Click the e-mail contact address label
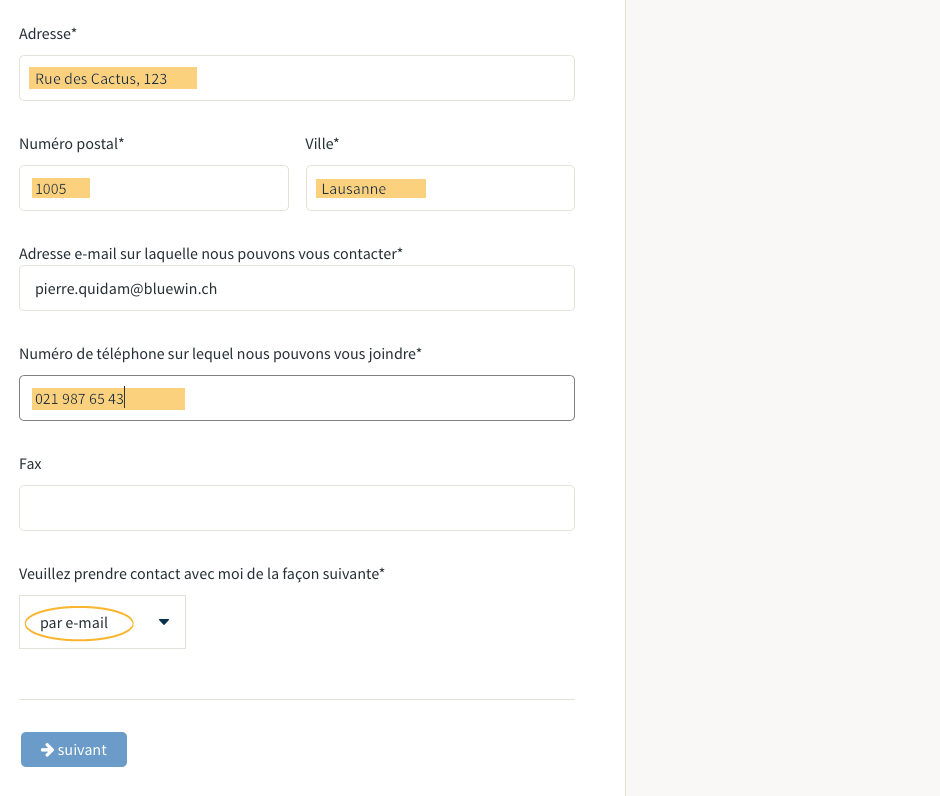940x796 pixels. pyautogui.click(x=210, y=254)
